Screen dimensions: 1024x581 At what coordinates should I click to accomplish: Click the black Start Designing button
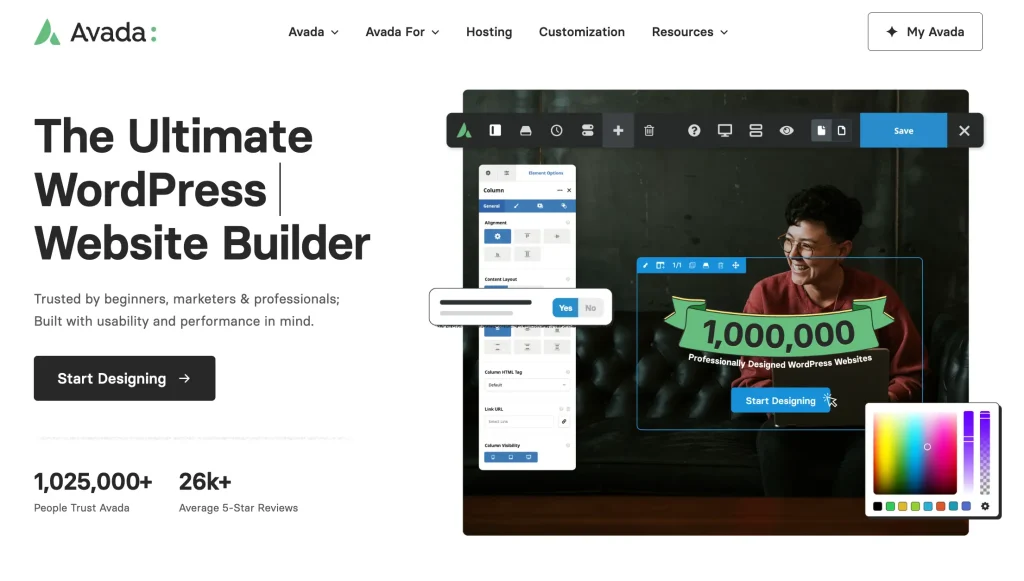pyautogui.click(x=124, y=378)
